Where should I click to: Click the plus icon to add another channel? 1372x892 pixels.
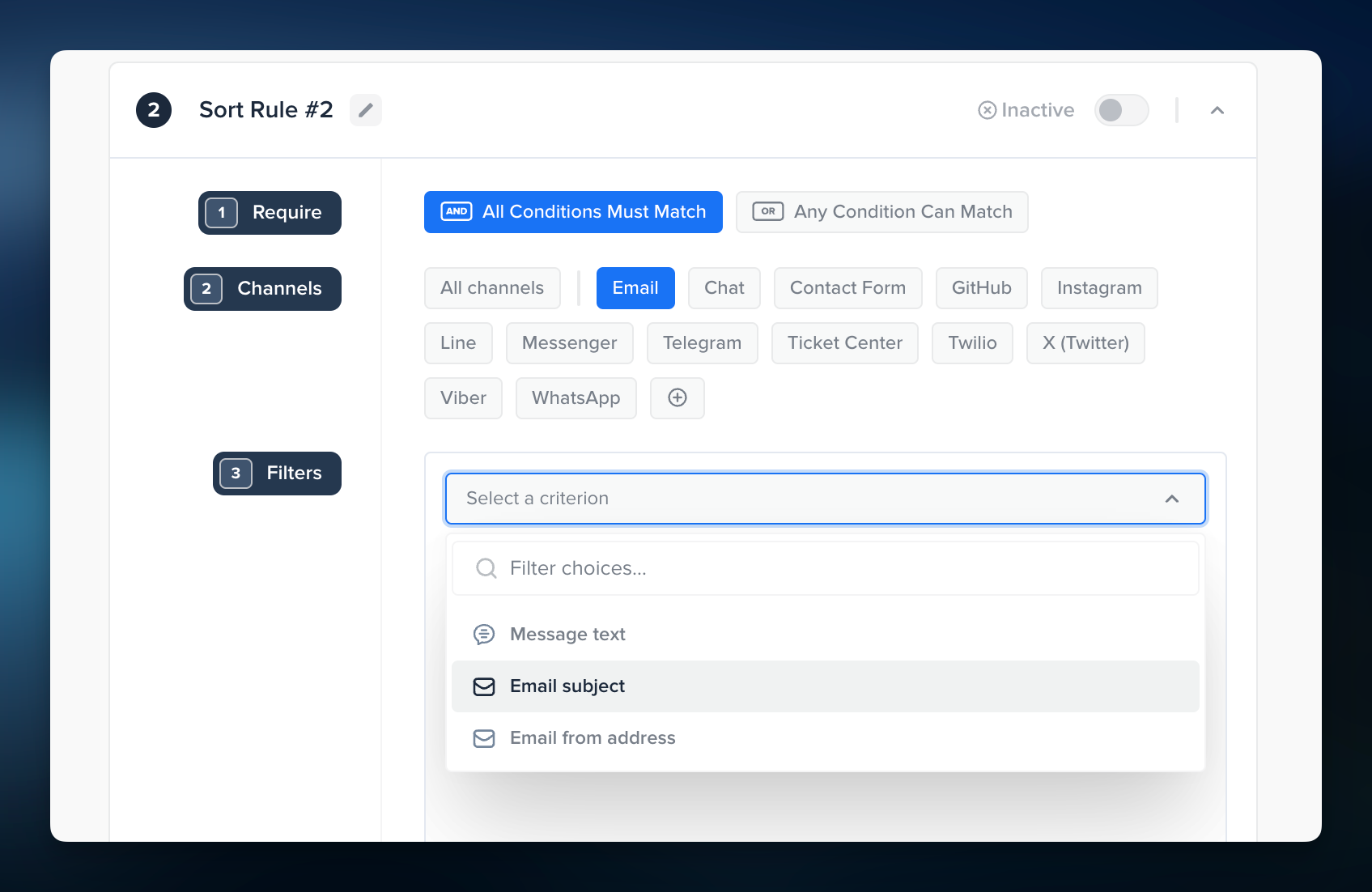(677, 397)
